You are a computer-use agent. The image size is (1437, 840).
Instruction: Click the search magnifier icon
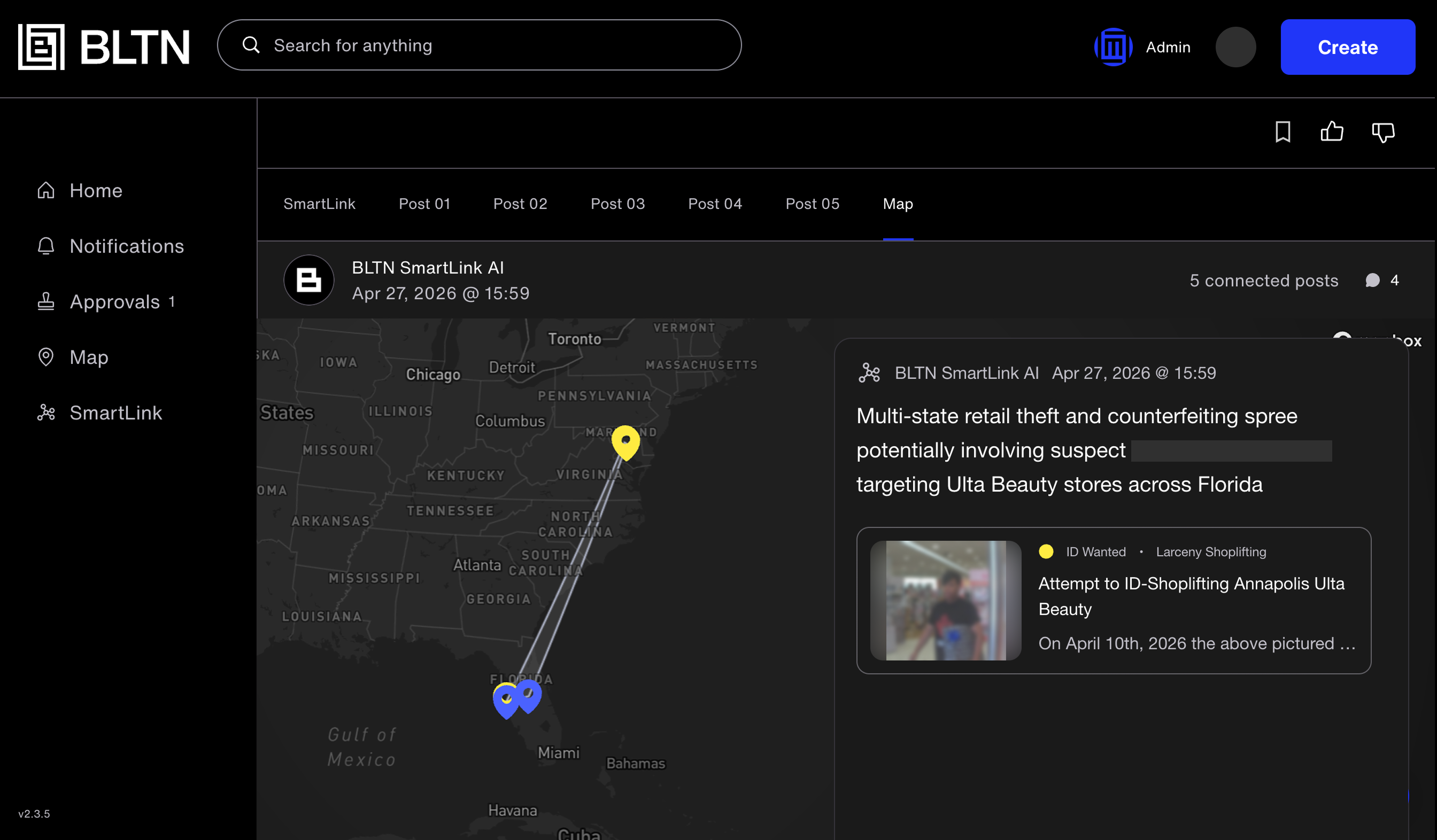click(251, 45)
